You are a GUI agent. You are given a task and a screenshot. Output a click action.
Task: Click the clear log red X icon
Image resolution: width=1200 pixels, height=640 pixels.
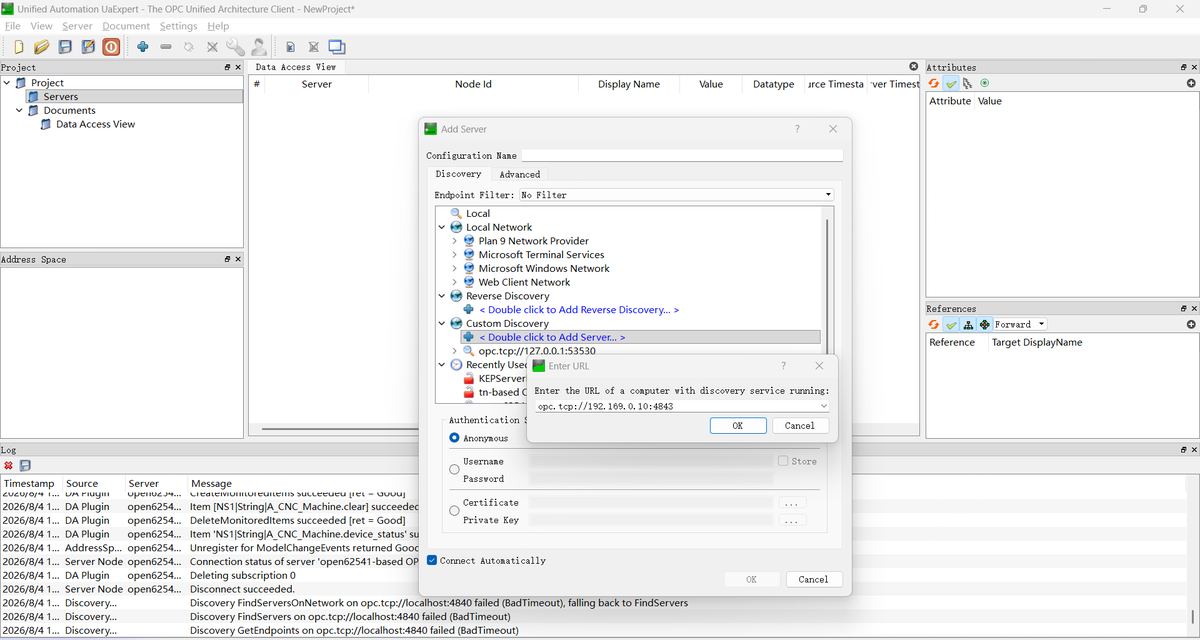9,466
